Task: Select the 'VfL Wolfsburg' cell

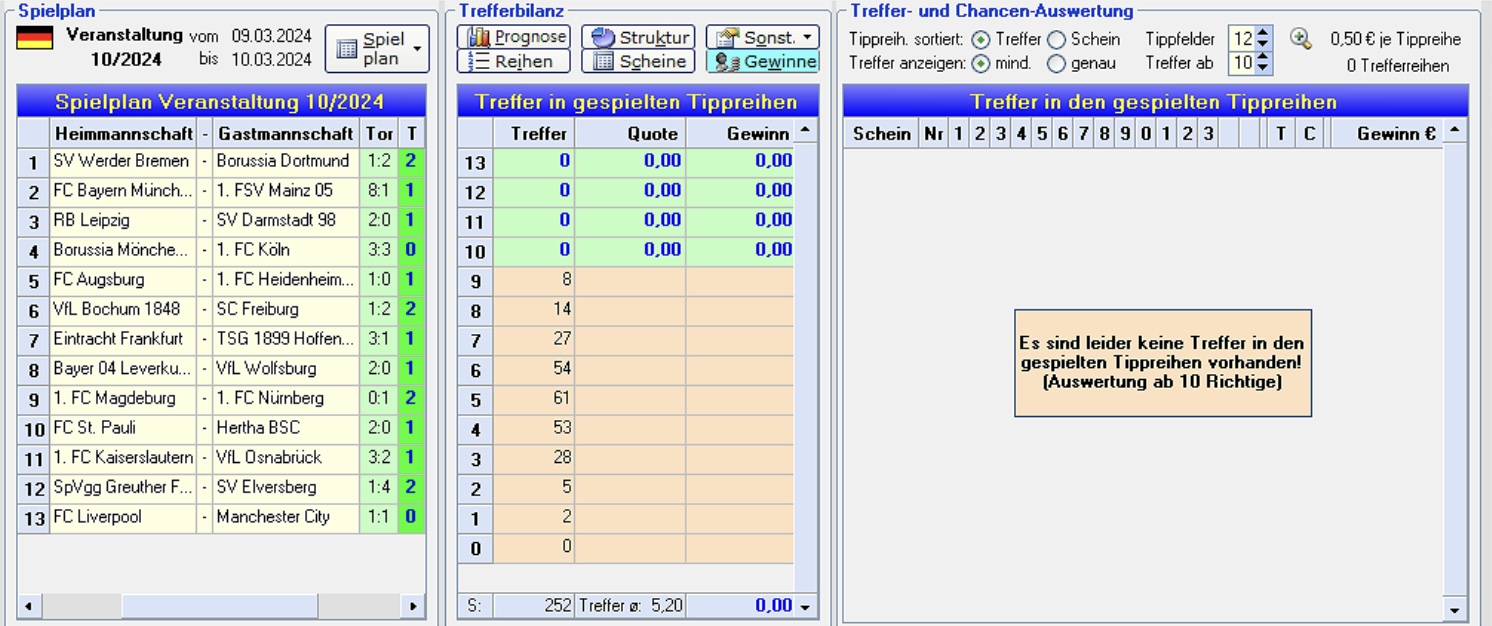Action: [286, 369]
